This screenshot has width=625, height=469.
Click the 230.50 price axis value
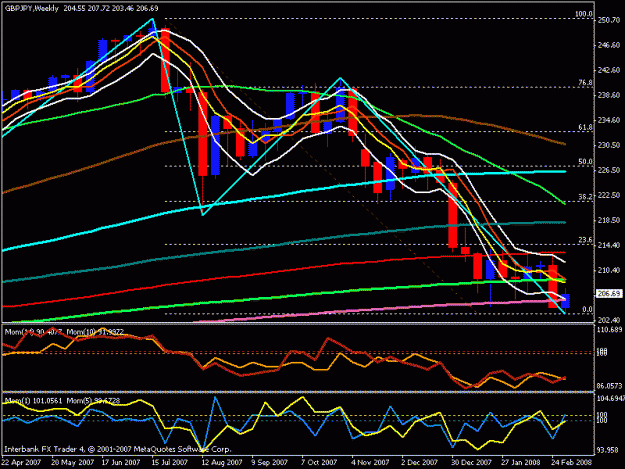(609, 145)
